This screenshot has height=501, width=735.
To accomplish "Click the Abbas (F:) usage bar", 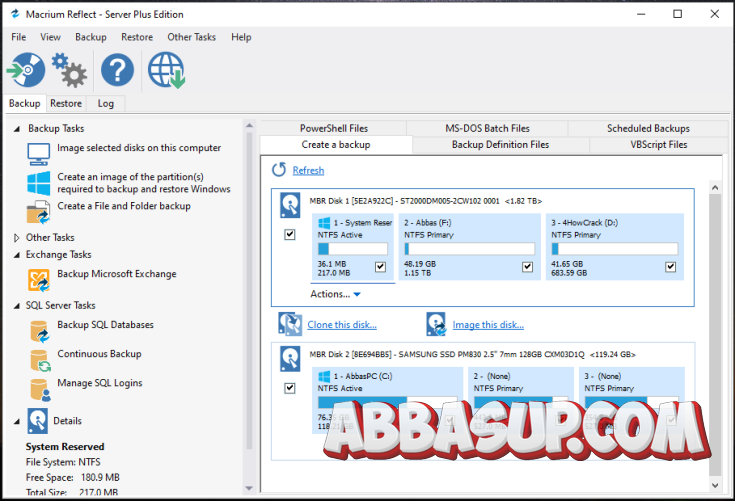I will click(469, 248).
